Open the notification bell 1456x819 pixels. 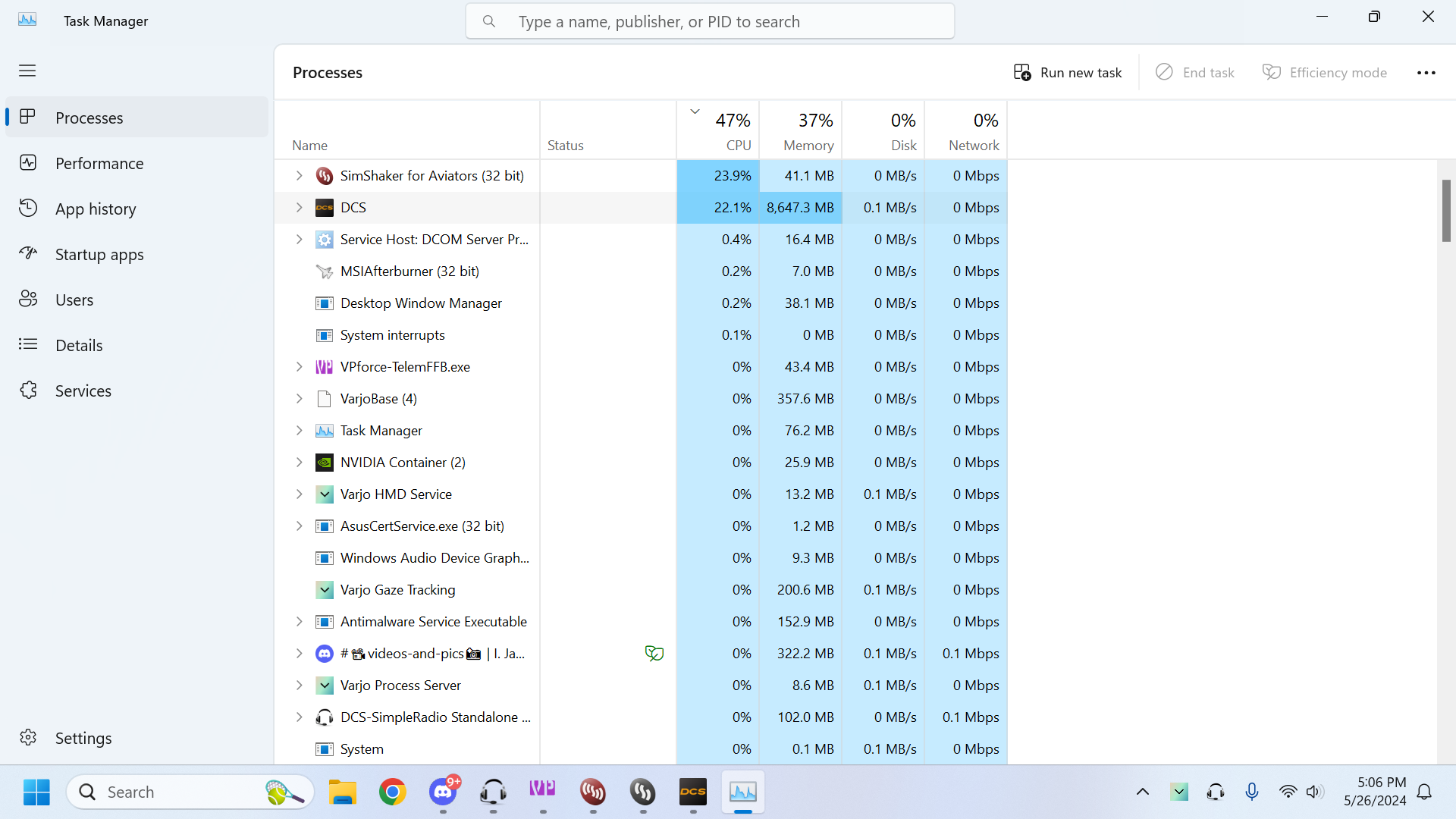pos(1425,792)
